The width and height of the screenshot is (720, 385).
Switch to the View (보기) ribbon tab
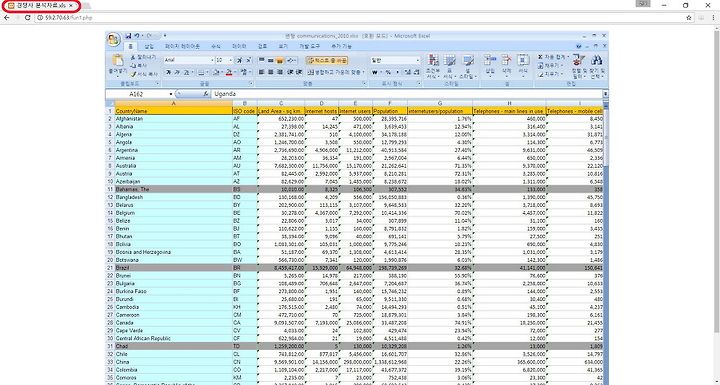283,46
